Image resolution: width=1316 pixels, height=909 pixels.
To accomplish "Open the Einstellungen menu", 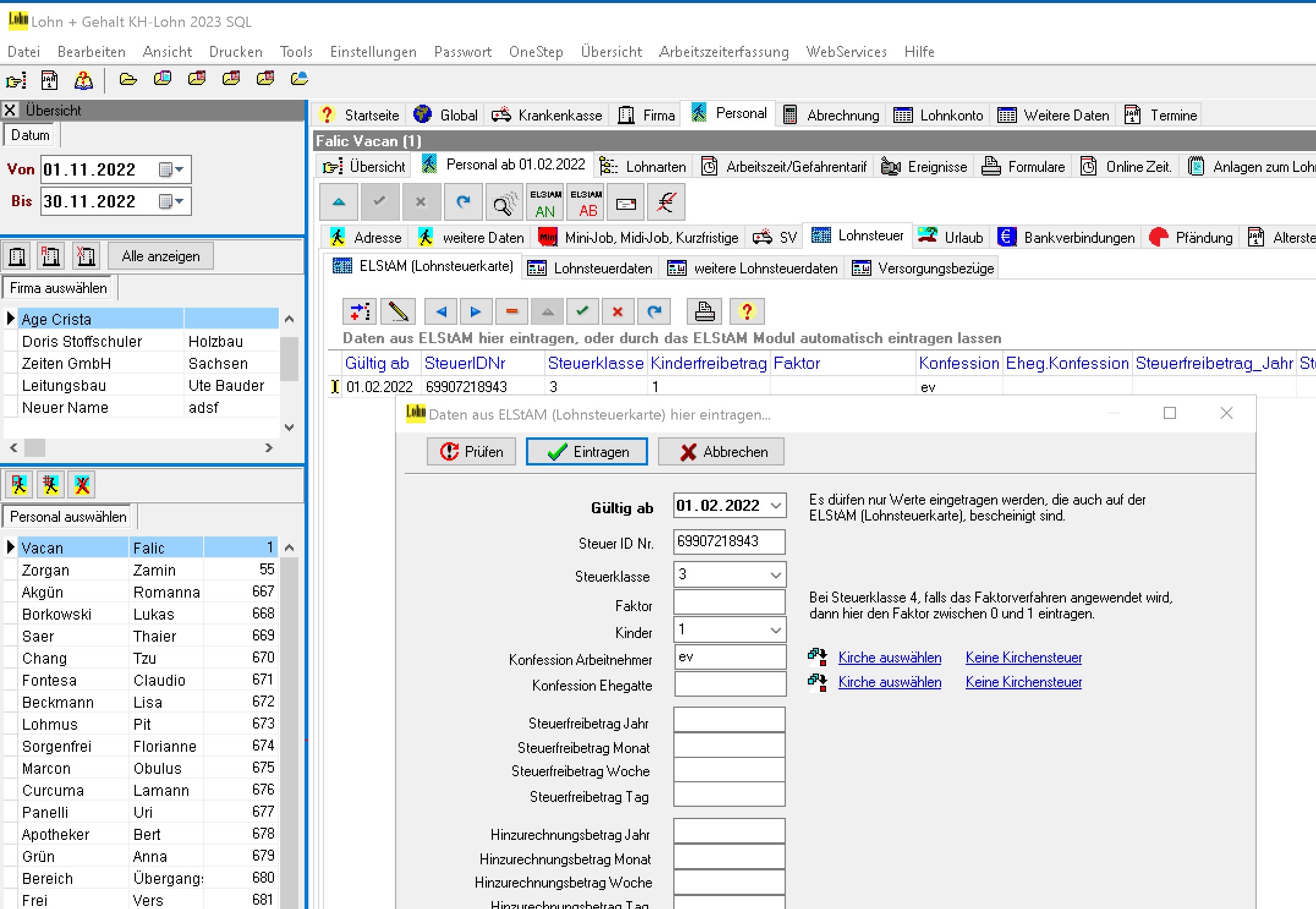I will pyautogui.click(x=373, y=52).
